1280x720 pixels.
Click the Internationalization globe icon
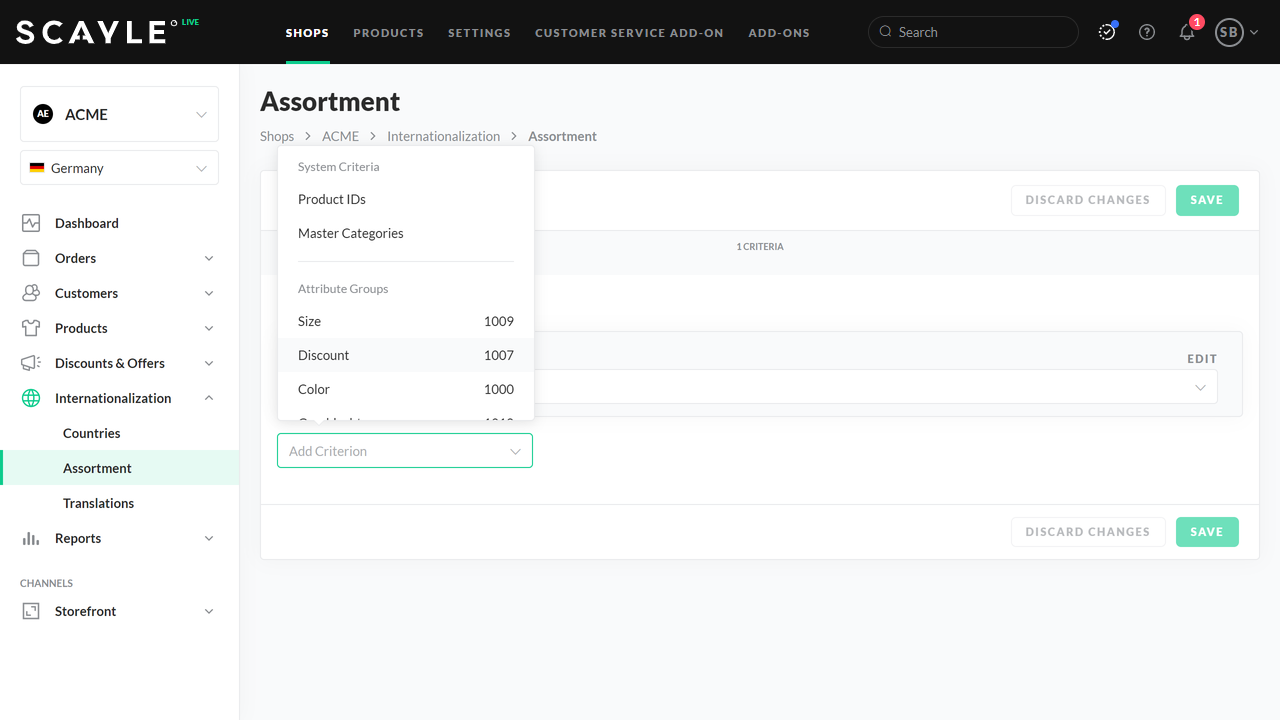click(31, 398)
